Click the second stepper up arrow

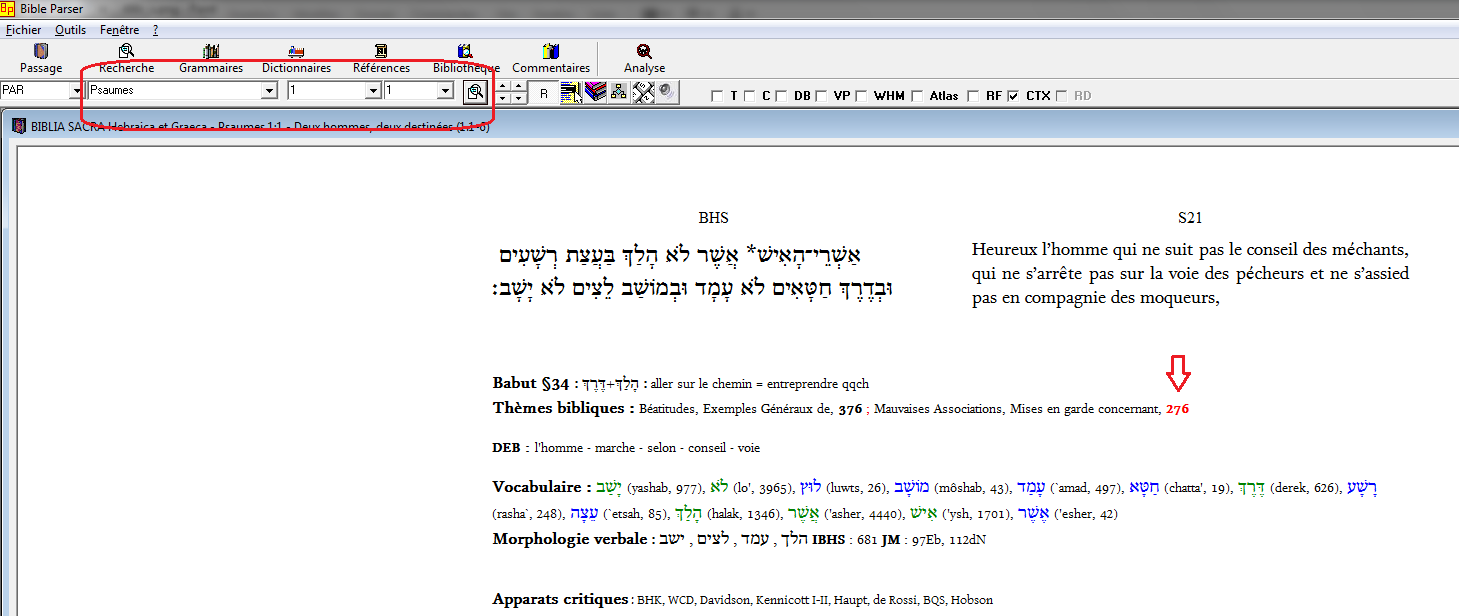point(519,86)
